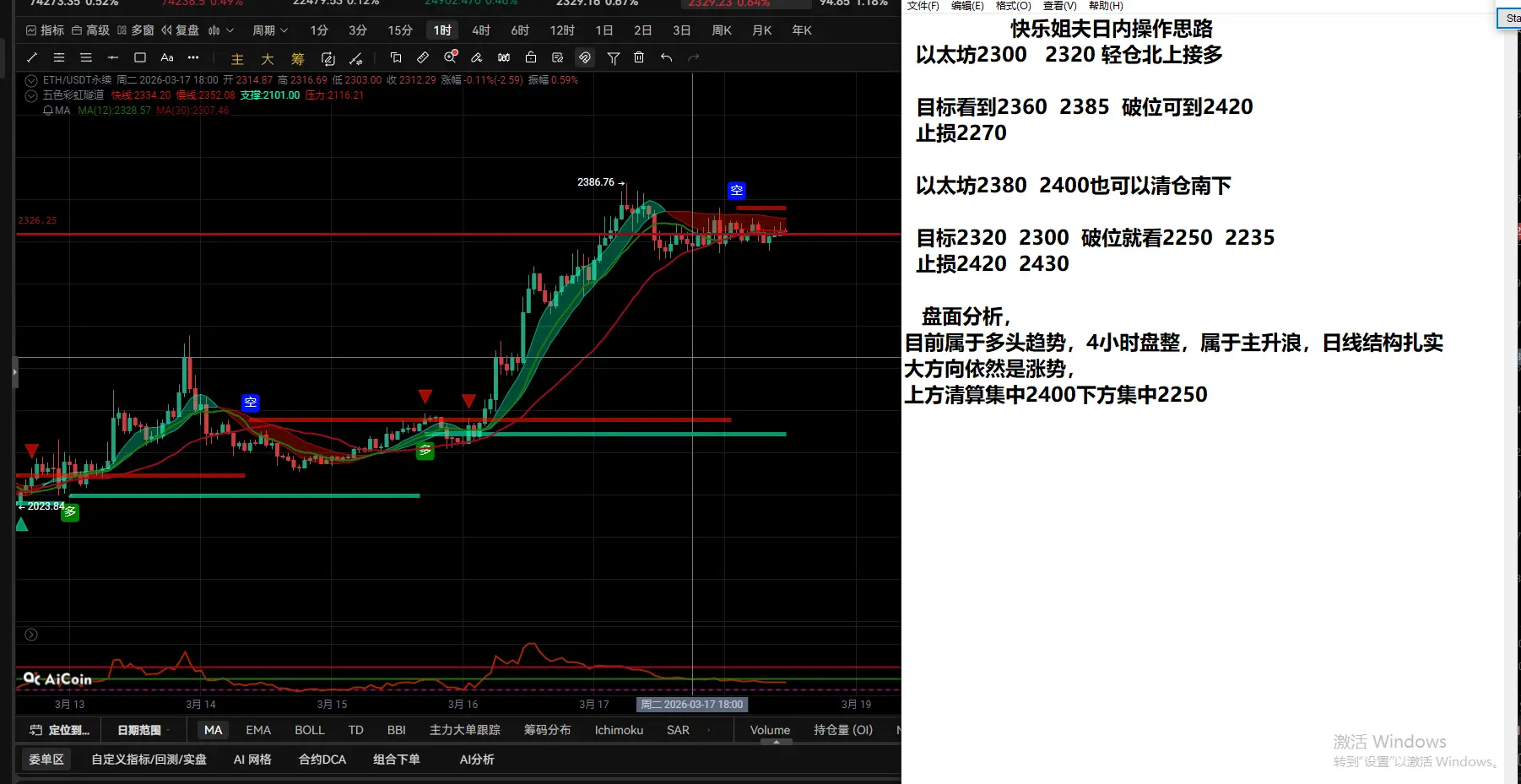This screenshot has height=784, width=1521.
Task: Toggle the EMA indicator
Action: (x=258, y=730)
